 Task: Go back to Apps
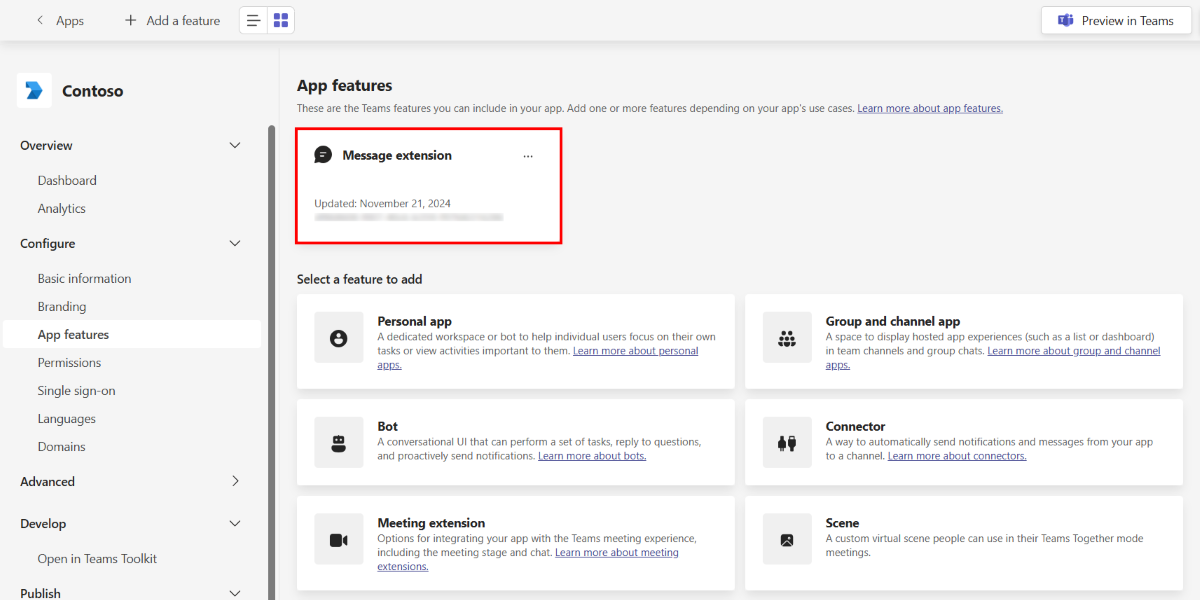(70, 20)
